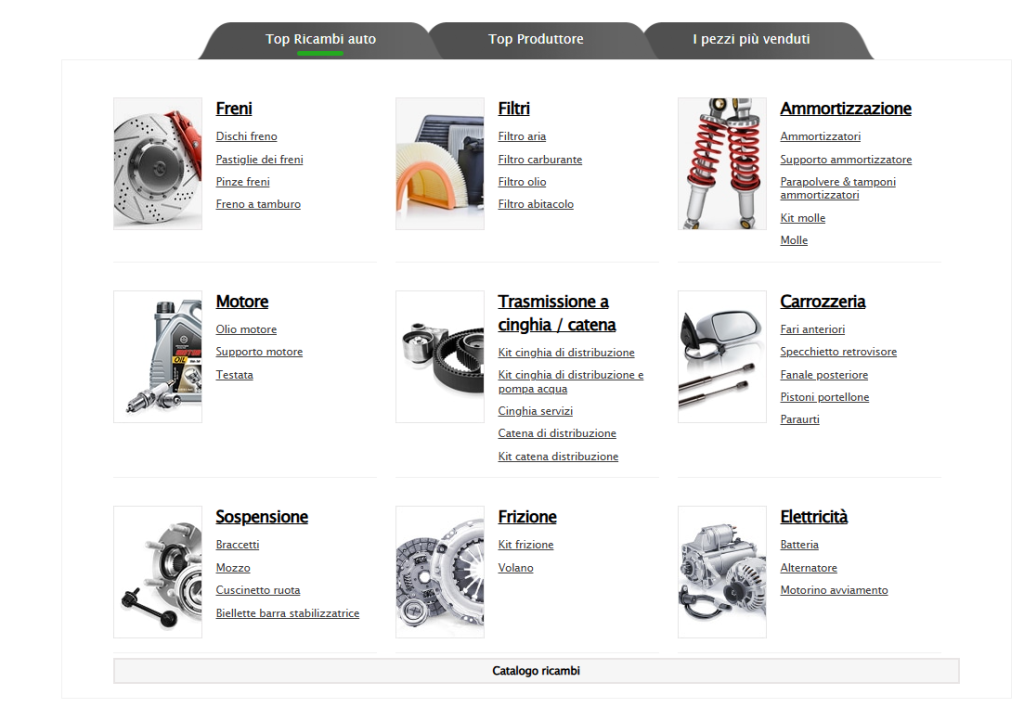Go to the Braccetti link
Image resolution: width=1024 pixels, height=708 pixels.
point(238,545)
